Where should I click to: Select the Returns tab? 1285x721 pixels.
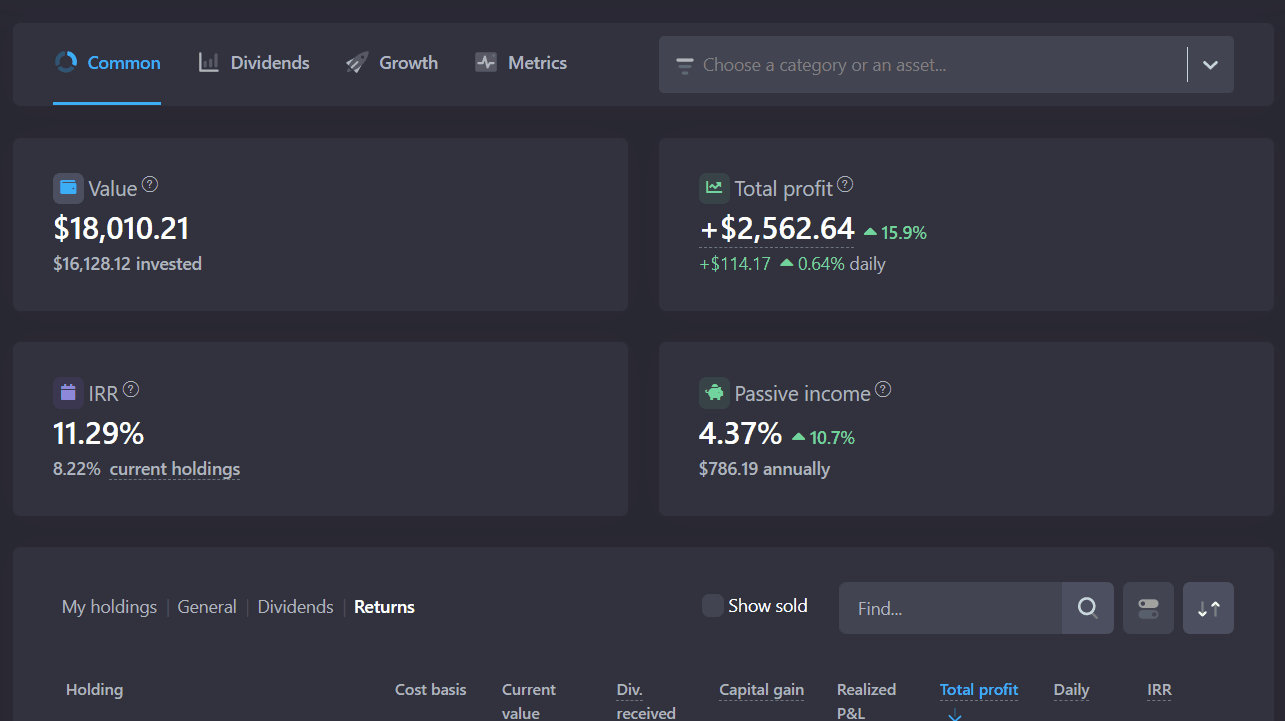384,607
